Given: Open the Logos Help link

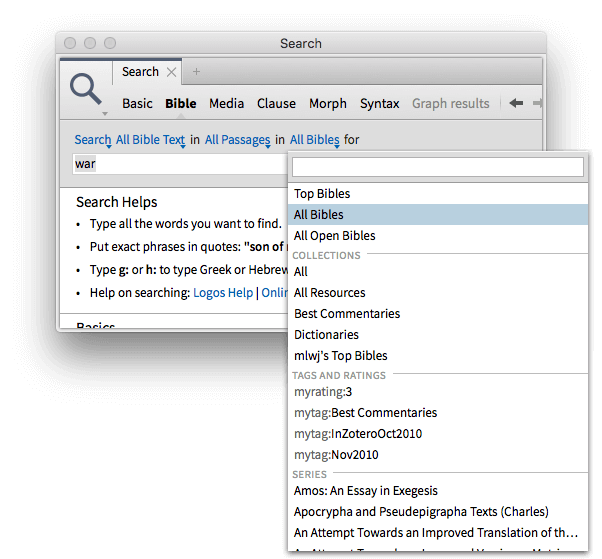Looking at the screenshot, I should (x=223, y=292).
